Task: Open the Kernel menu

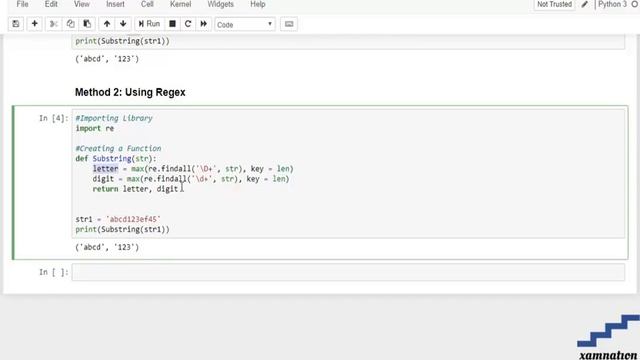Action: 180,4
